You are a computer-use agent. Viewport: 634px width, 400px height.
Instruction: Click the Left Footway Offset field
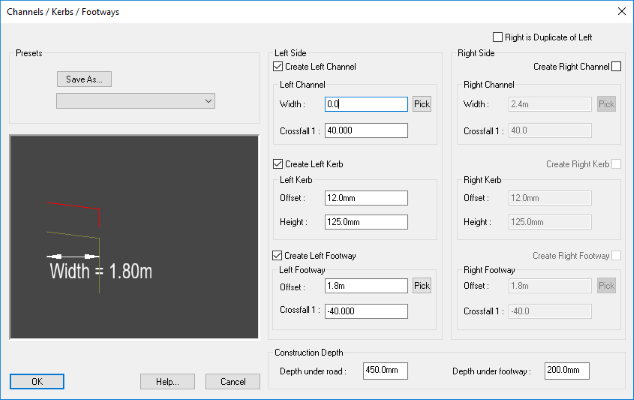[366, 285]
